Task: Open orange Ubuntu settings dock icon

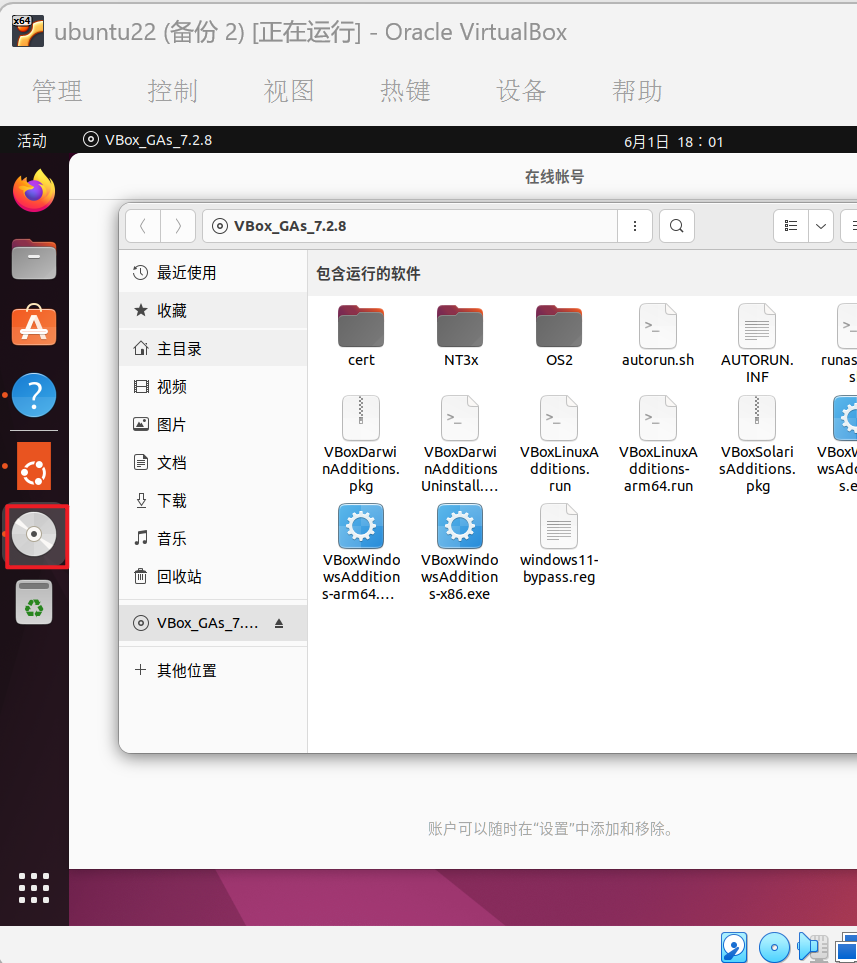Action: point(34,466)
